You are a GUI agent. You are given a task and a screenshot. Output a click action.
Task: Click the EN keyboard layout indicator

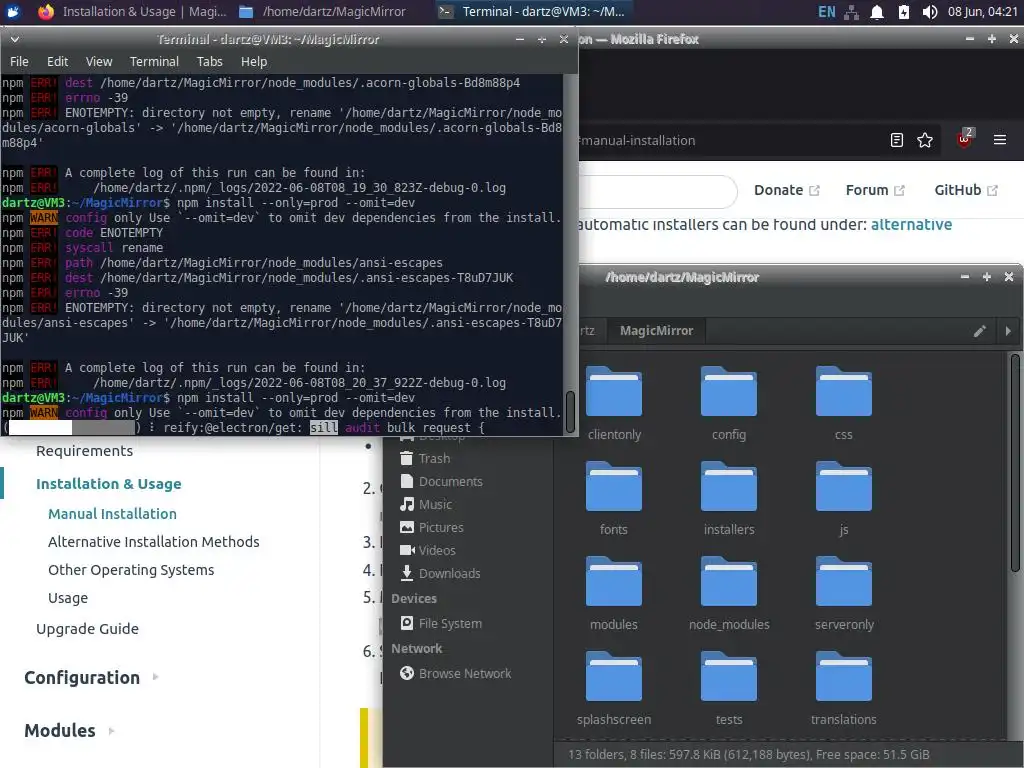(x=827, y=12)
